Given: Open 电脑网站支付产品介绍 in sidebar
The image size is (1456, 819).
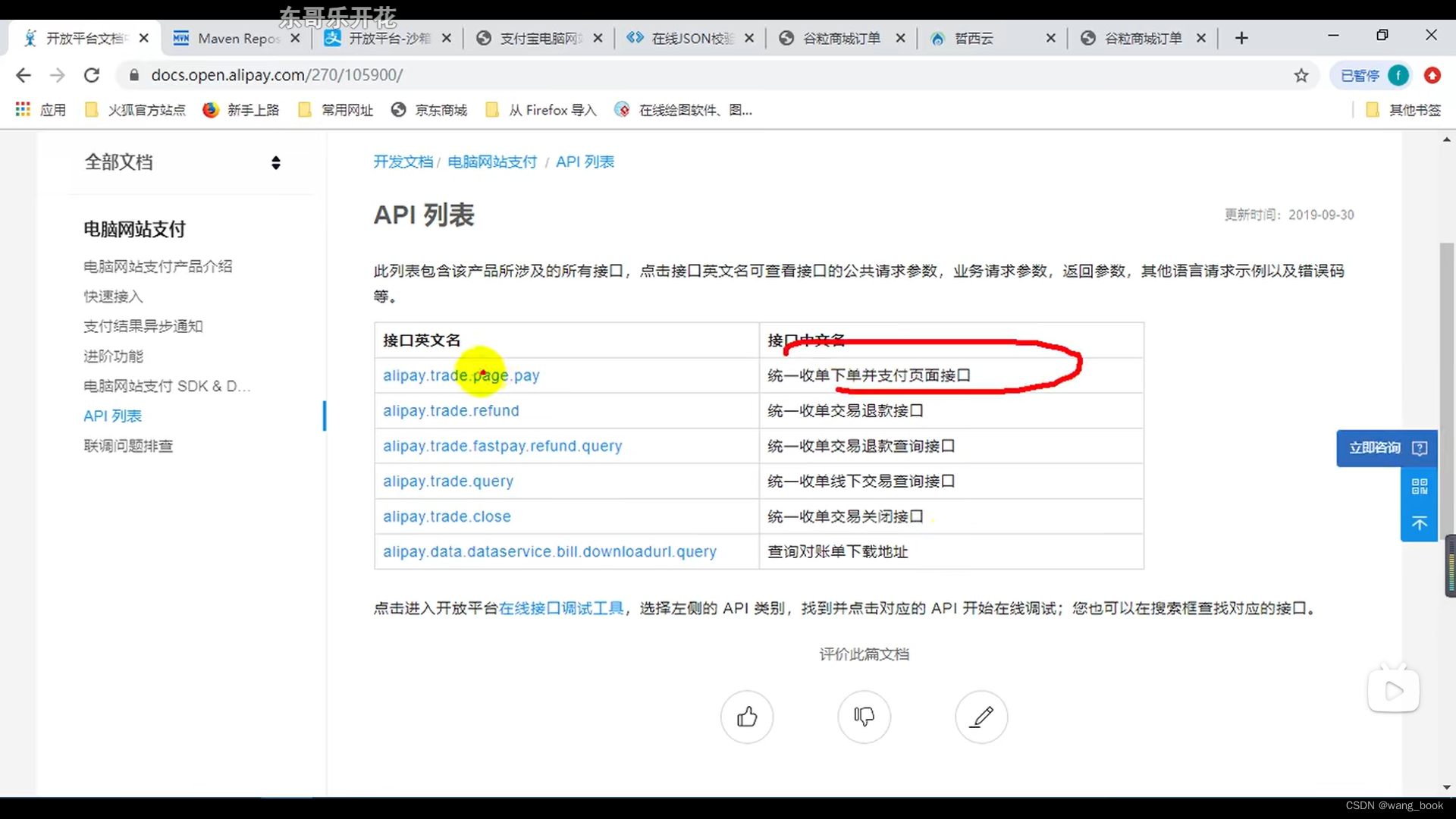Looking at the screenshot, I should 158,266.
